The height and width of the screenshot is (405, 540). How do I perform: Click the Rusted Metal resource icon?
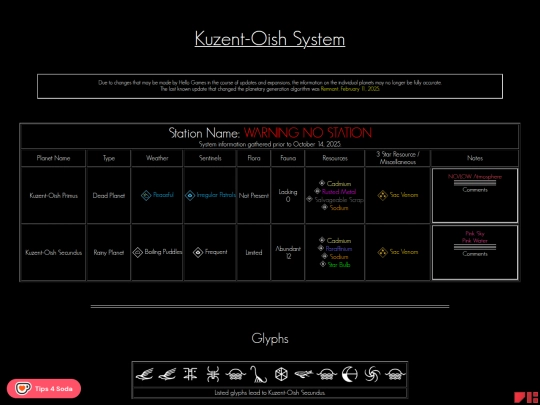317,191
